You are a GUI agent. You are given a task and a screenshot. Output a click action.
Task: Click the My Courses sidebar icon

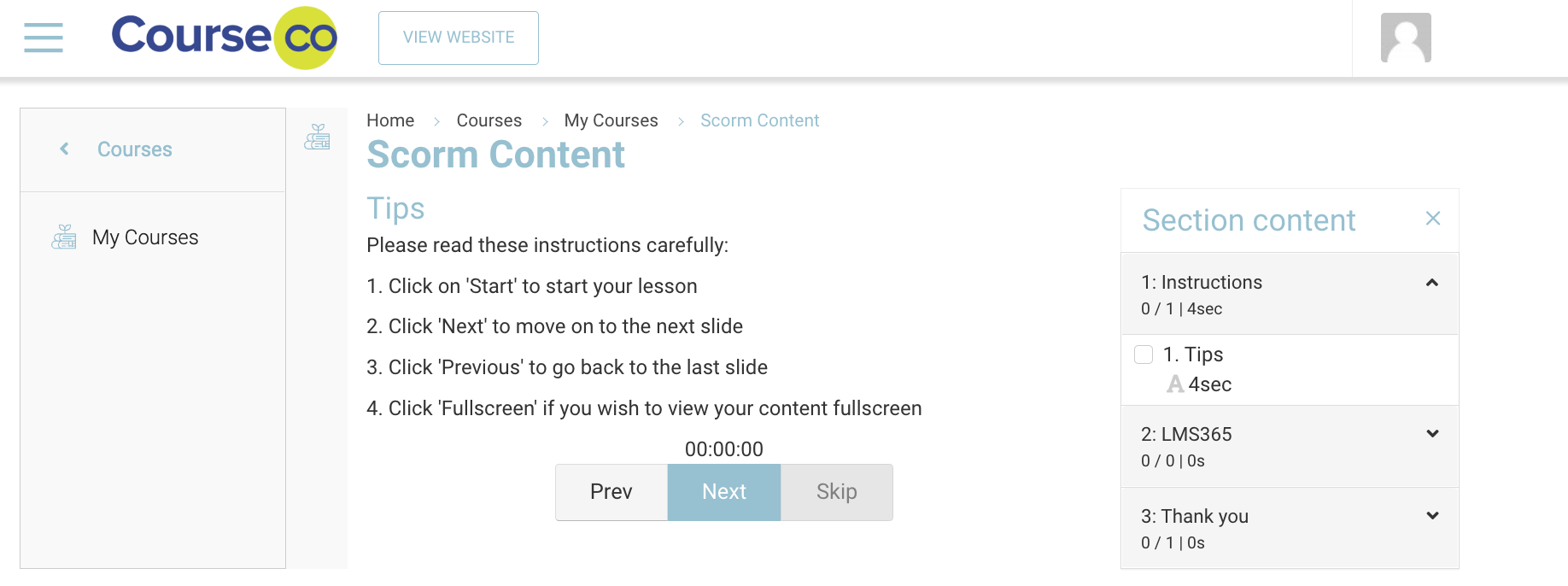[x=64, y=237]
